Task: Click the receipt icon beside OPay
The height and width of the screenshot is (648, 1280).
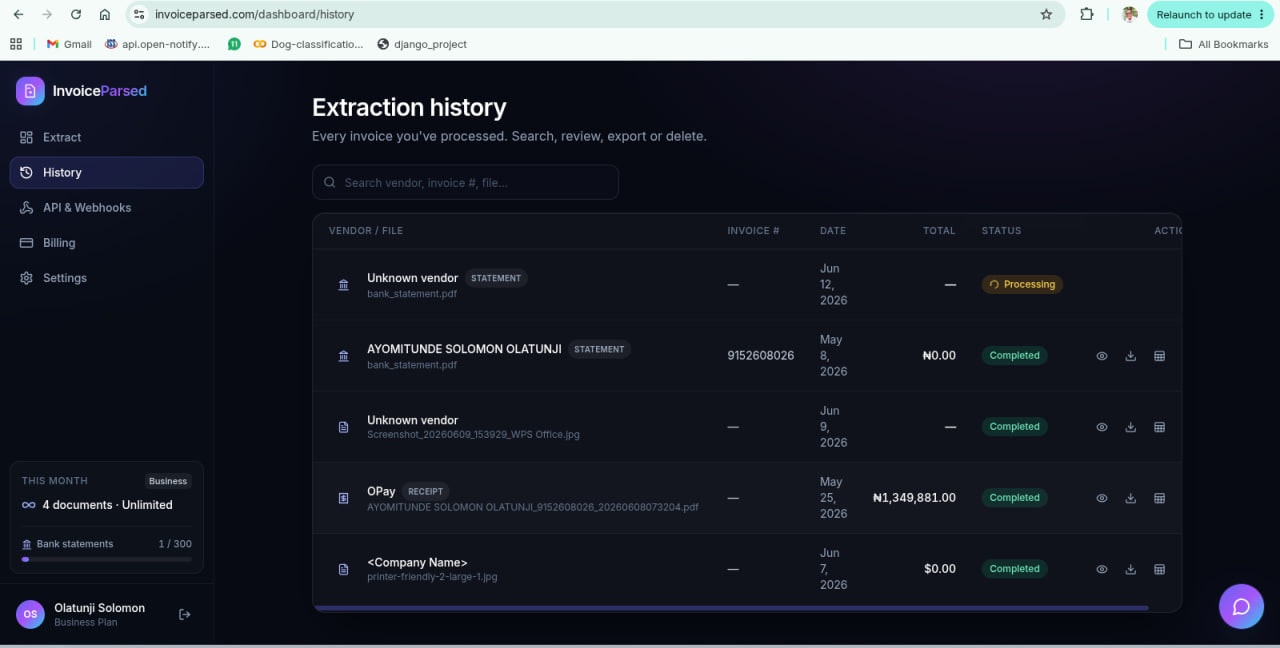Action: pyautogui.click(x=344, y=498)
